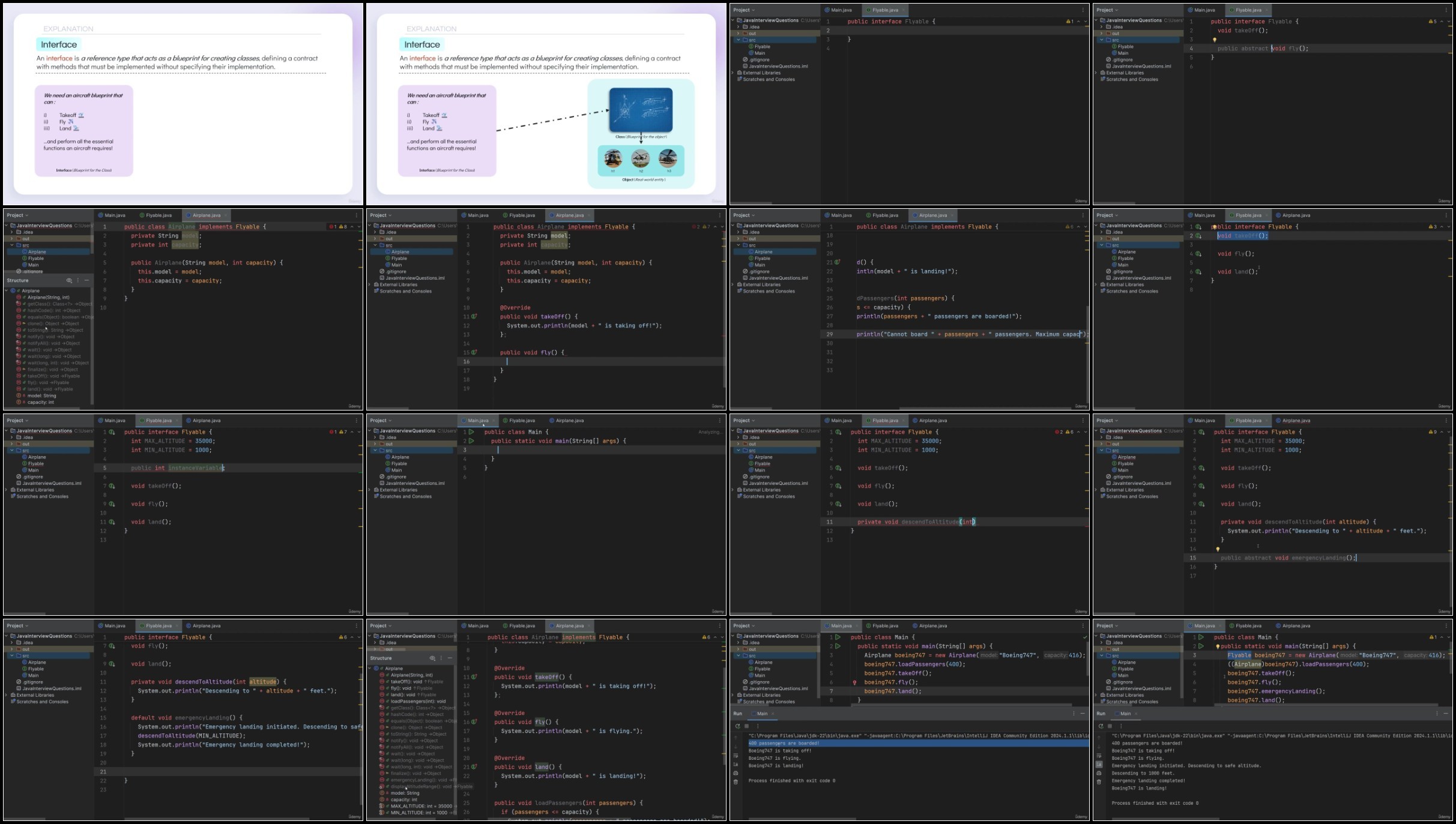Yellow lightbulb above 'public abstract void fly();'
The image size is (1456, 824).
click(x=1215, y=40)
